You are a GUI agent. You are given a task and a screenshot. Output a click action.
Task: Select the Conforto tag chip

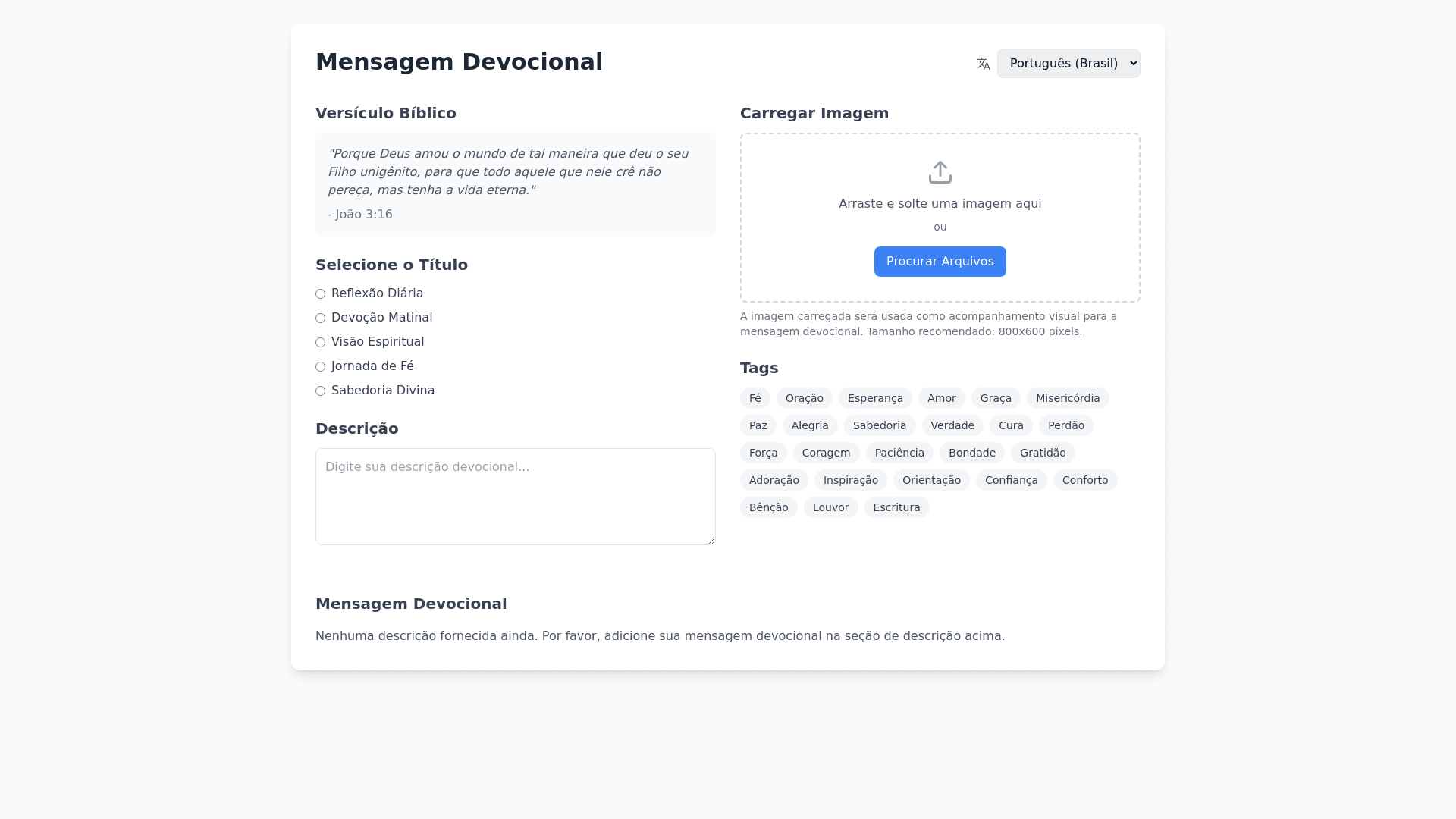[1084, 481]
